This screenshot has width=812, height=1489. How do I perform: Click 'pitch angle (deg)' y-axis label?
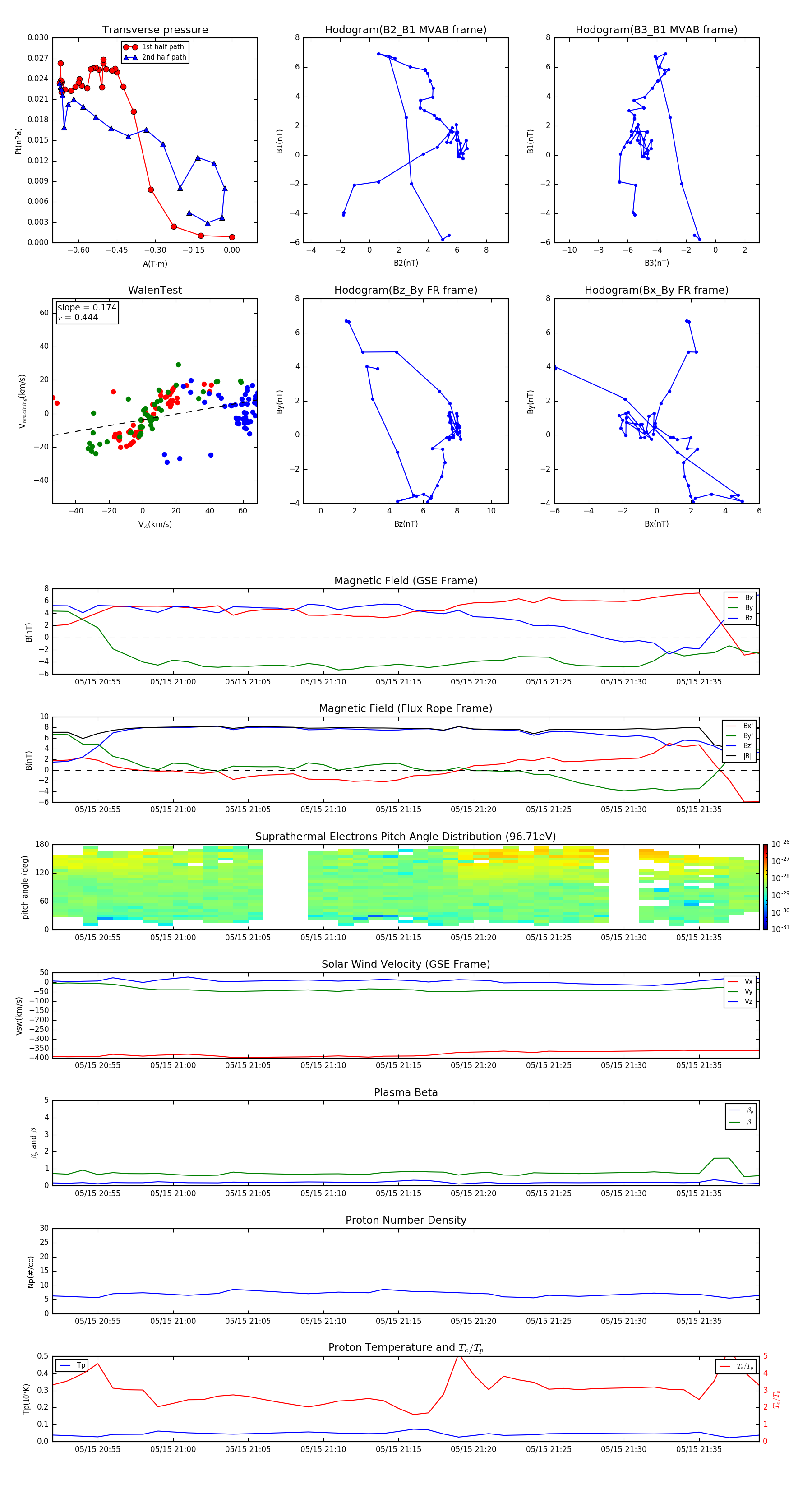pos(25,887)
